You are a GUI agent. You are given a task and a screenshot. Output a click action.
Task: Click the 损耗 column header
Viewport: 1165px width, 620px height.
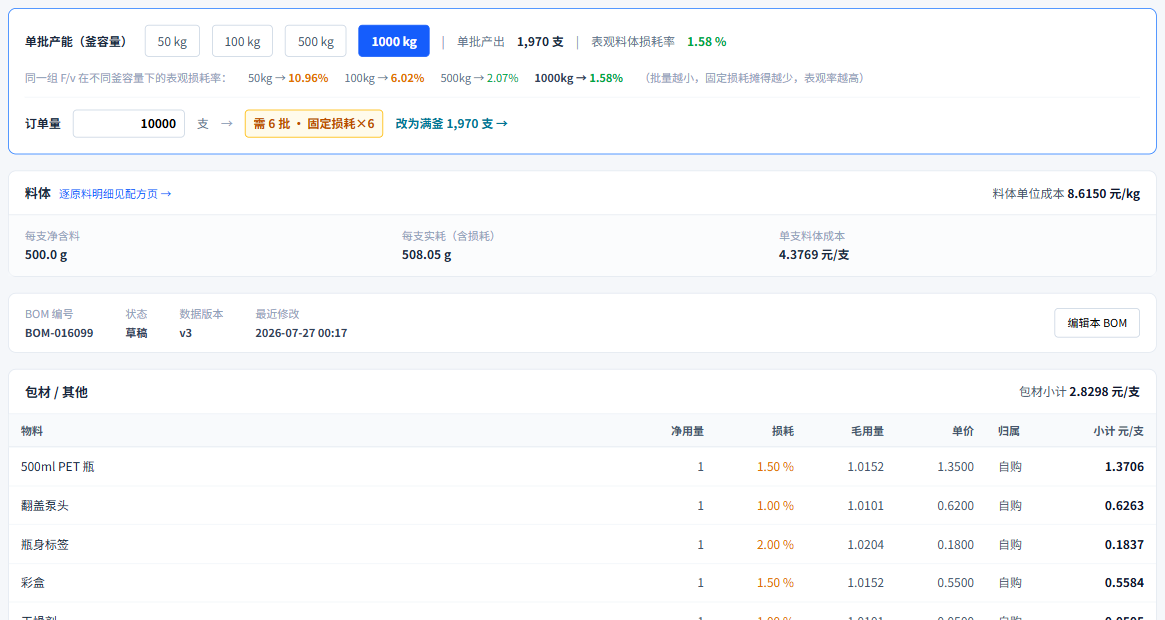[x=783, y=431]
